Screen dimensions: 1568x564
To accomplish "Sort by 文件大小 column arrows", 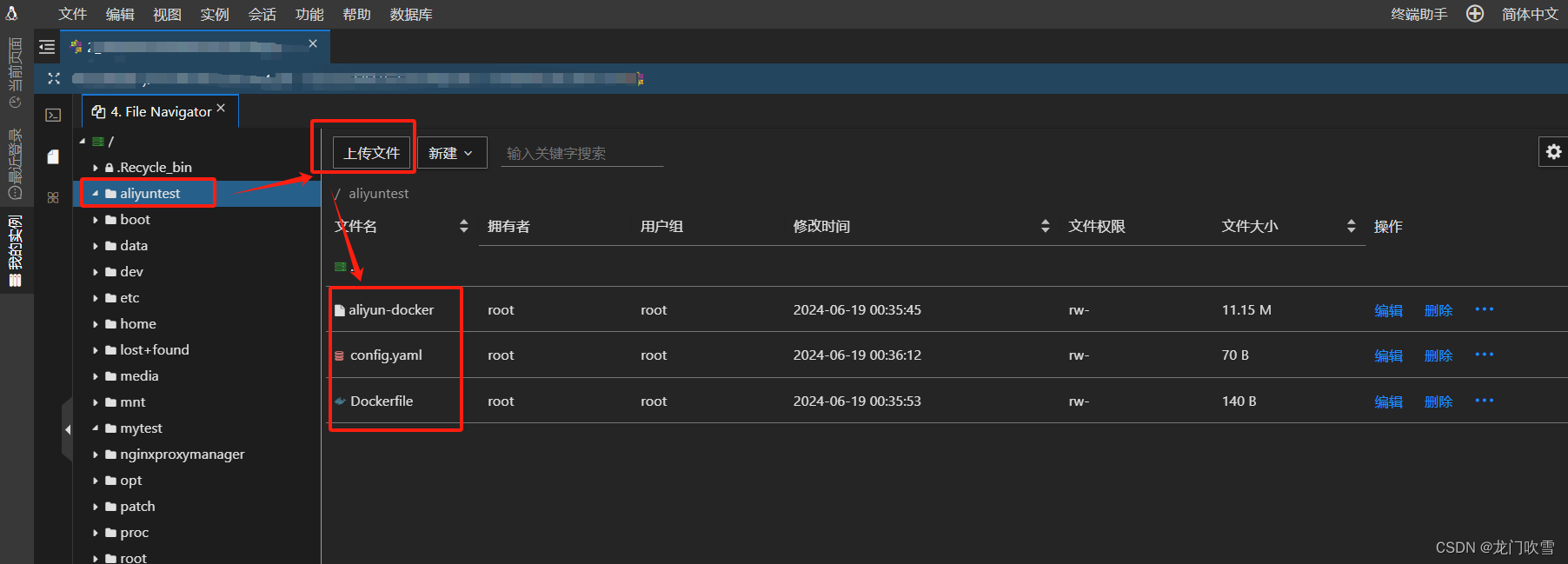I will pyautogui.click(x=1351, y=226).
